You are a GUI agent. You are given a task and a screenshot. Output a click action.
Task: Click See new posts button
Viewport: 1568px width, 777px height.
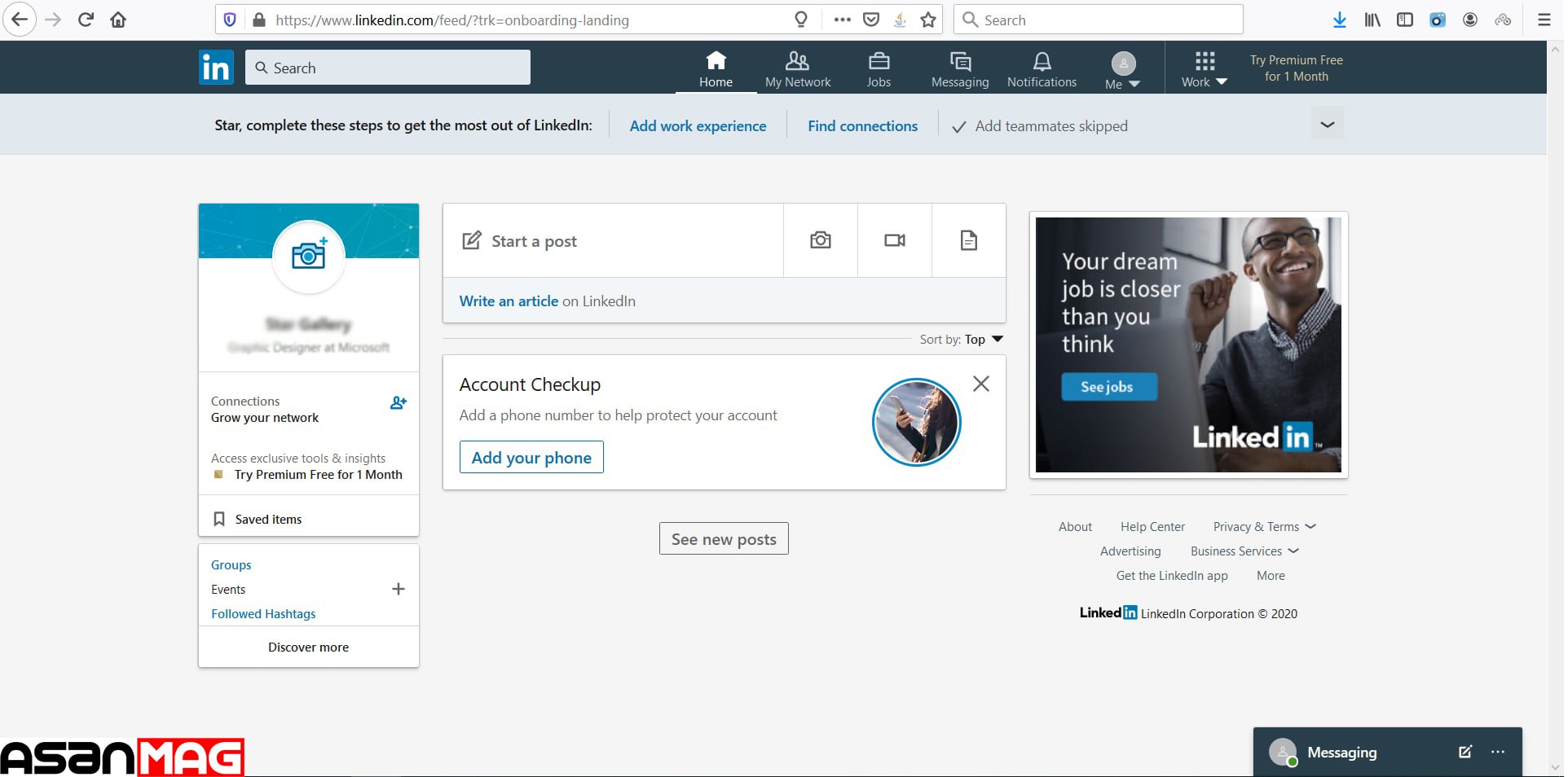pyautogui.click(x=724, y=538)
